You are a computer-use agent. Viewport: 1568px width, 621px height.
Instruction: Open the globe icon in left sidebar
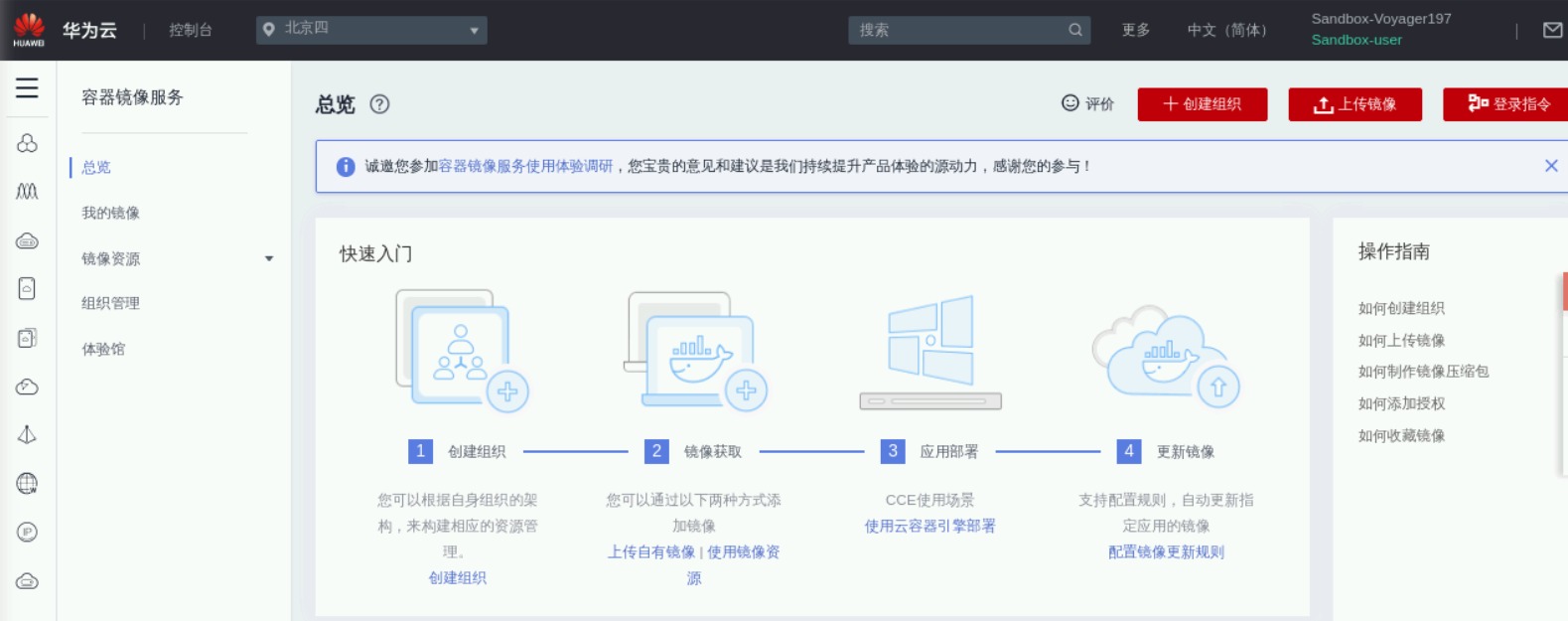27,484
